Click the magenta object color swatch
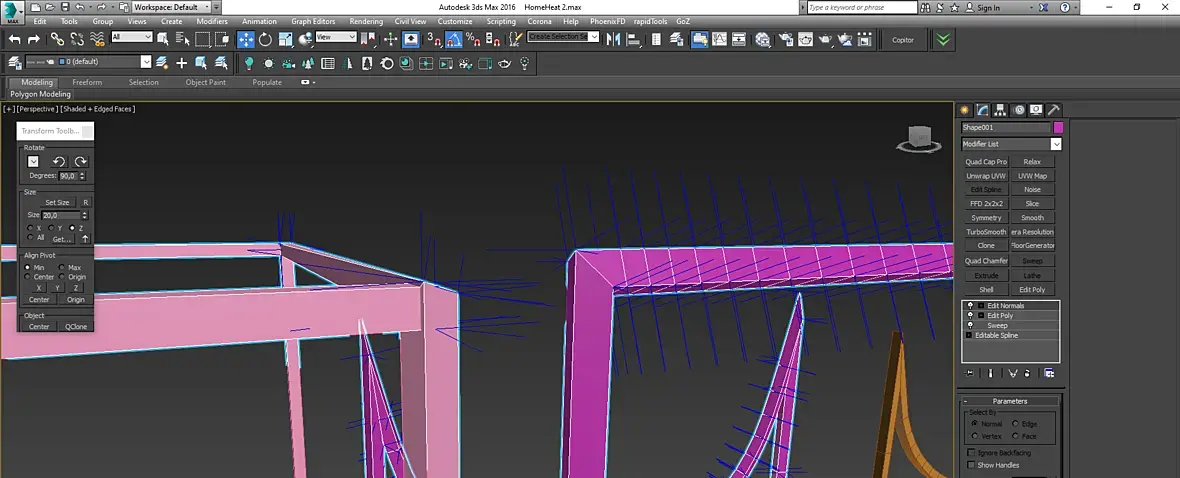1180x478 pixels. tap(1058, 128)
